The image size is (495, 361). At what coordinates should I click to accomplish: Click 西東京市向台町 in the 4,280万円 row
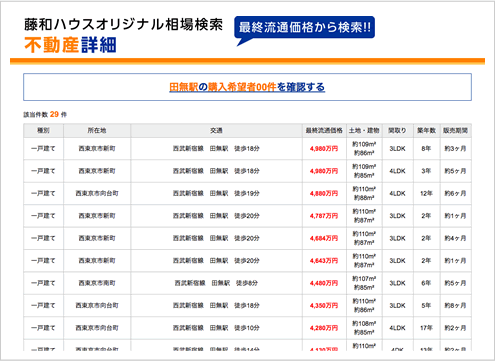tap(97, 328)
